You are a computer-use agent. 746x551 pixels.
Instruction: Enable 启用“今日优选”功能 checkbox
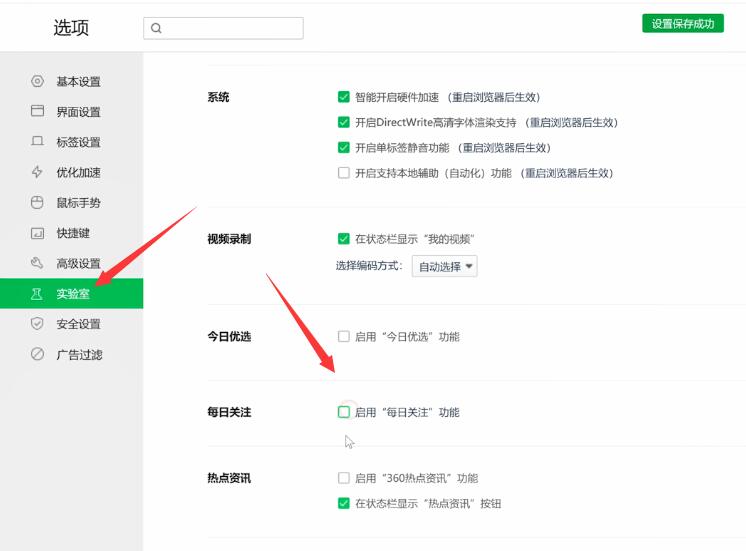coord(344,336)
